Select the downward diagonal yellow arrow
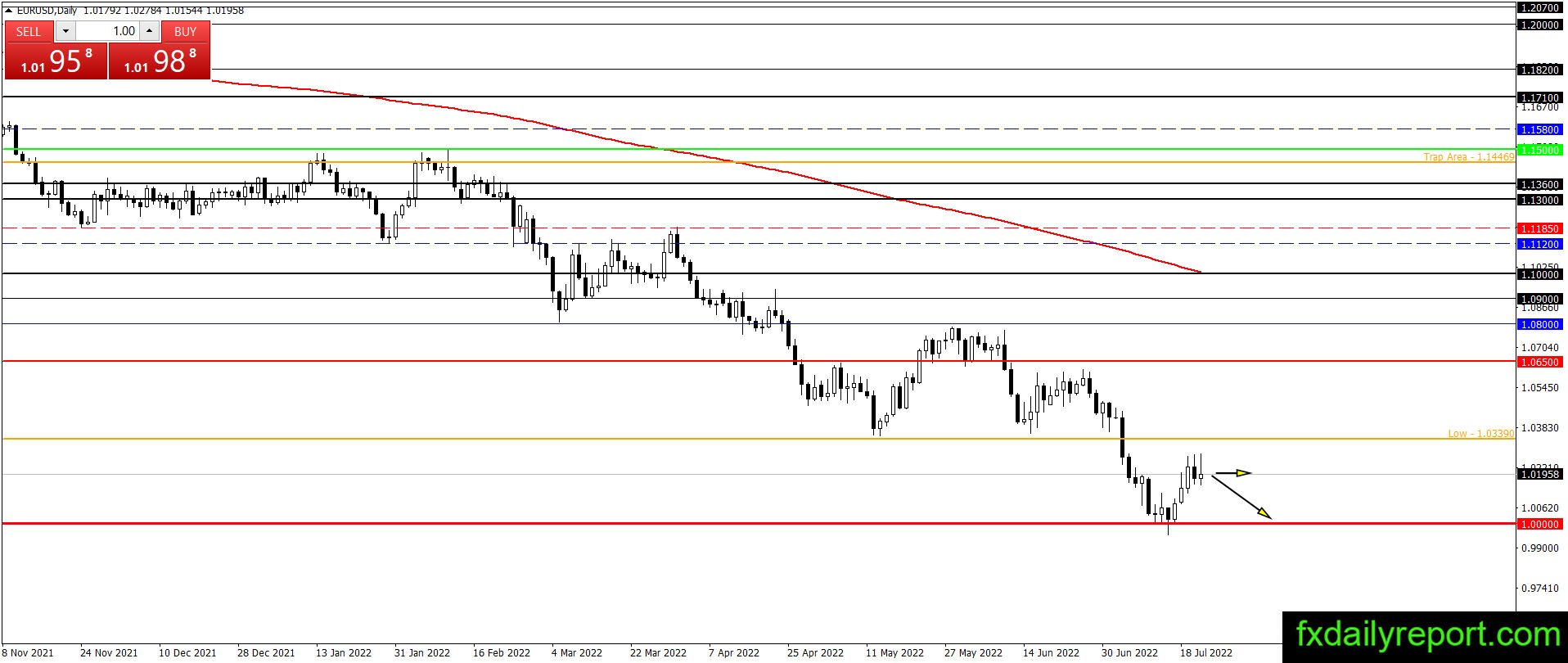 click(1241, 497)
